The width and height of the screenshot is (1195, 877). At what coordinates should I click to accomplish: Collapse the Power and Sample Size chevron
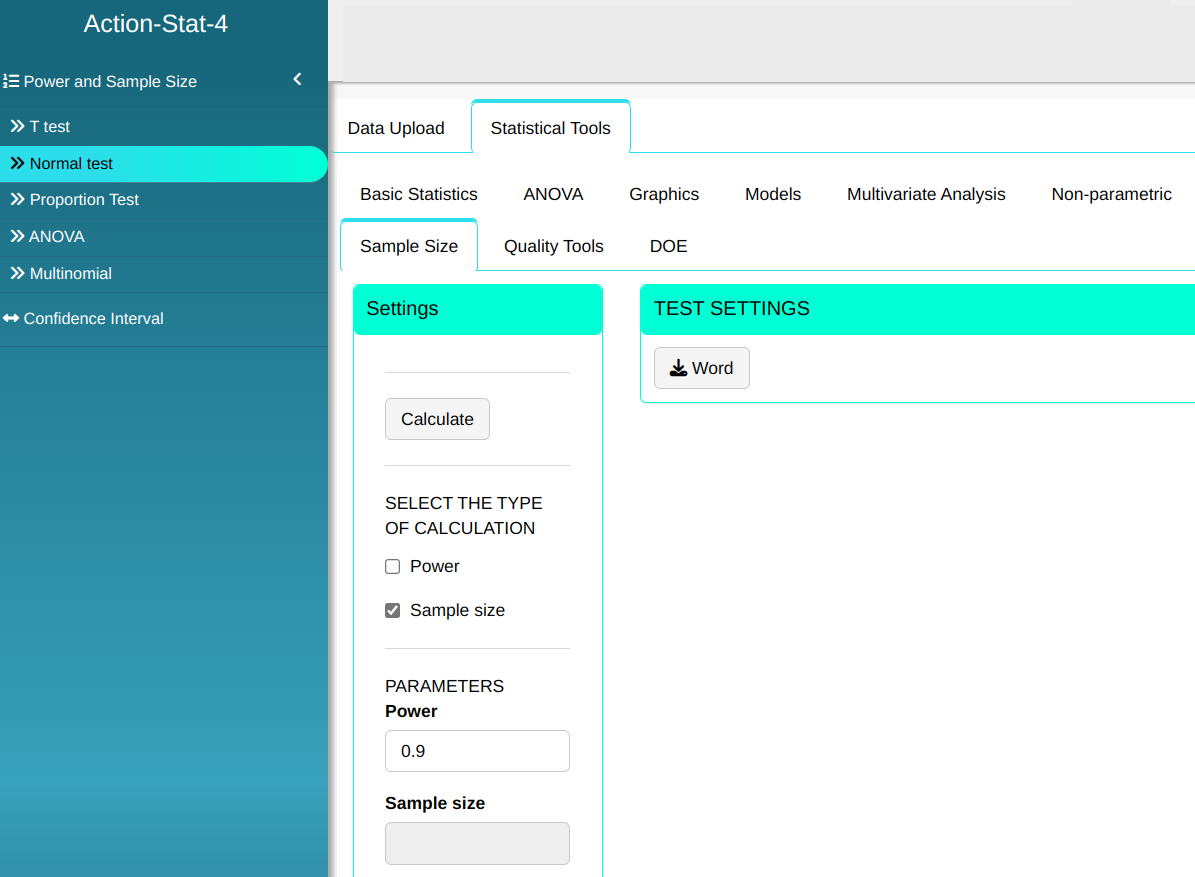pyautogui.click(x=297, y=80)
